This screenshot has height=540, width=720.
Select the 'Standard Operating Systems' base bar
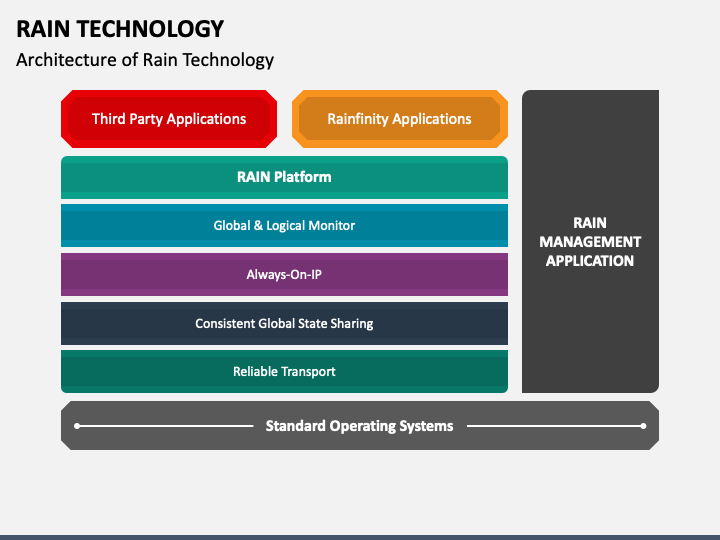click(x=360, y=426)
